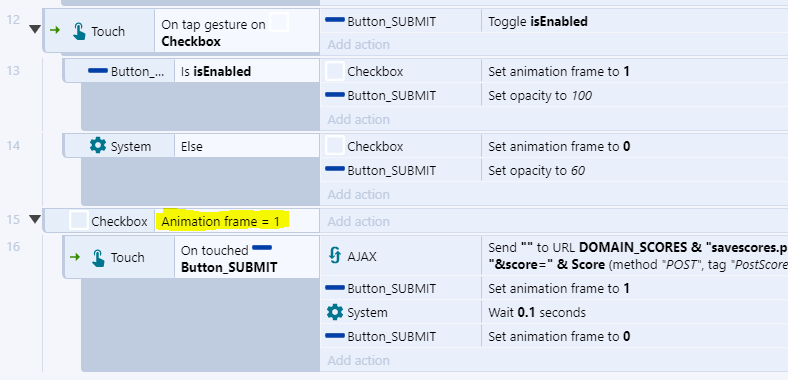Select the Button_SUBMIT icon in event 13 condition
Viewport: 788px width, 380px height.
[x=97, y=71]
